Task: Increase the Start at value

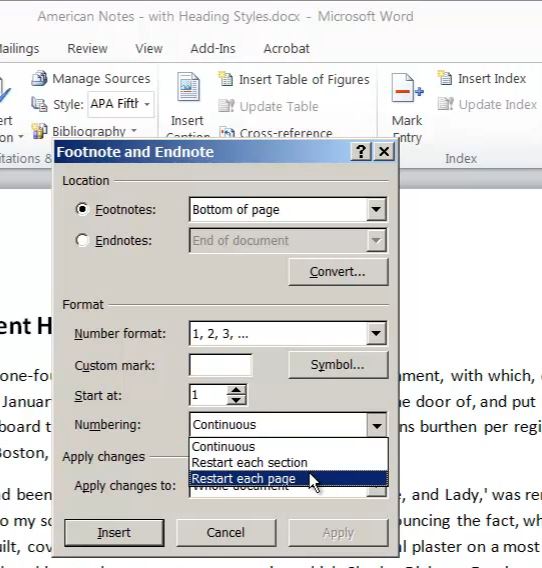Action: point(236,390)
